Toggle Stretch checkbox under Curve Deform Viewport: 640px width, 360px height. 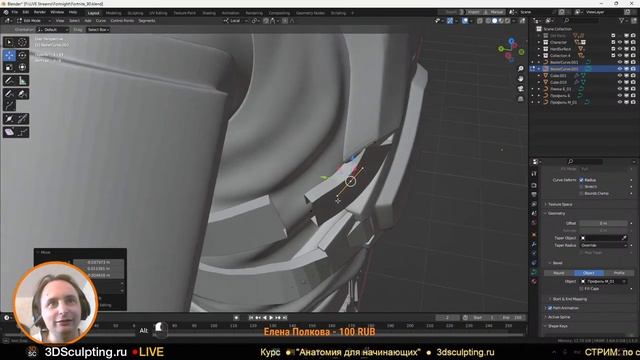pos(581,187)
